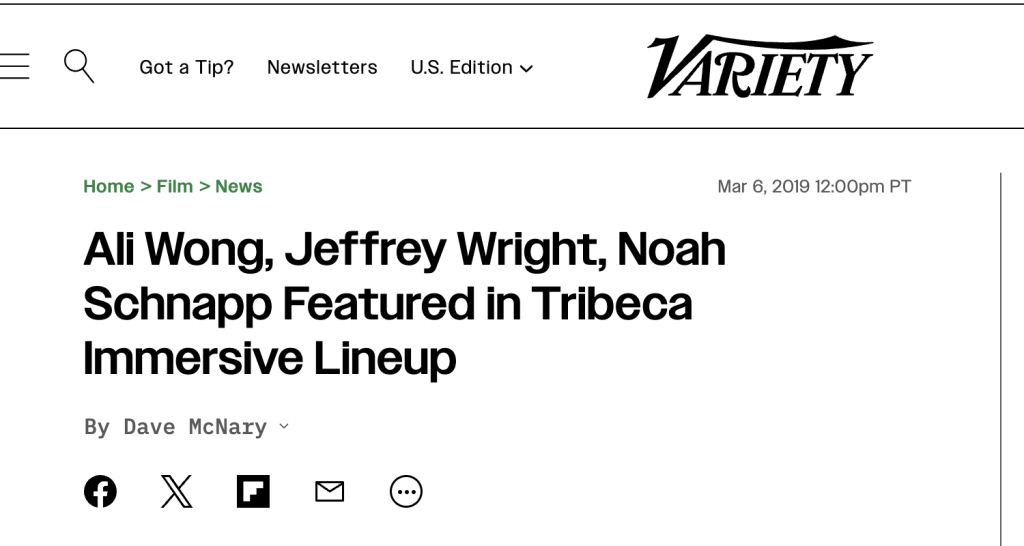Click the Tribeca Immersive Lineup headline
1024x546 pixels.
[404, 304]
